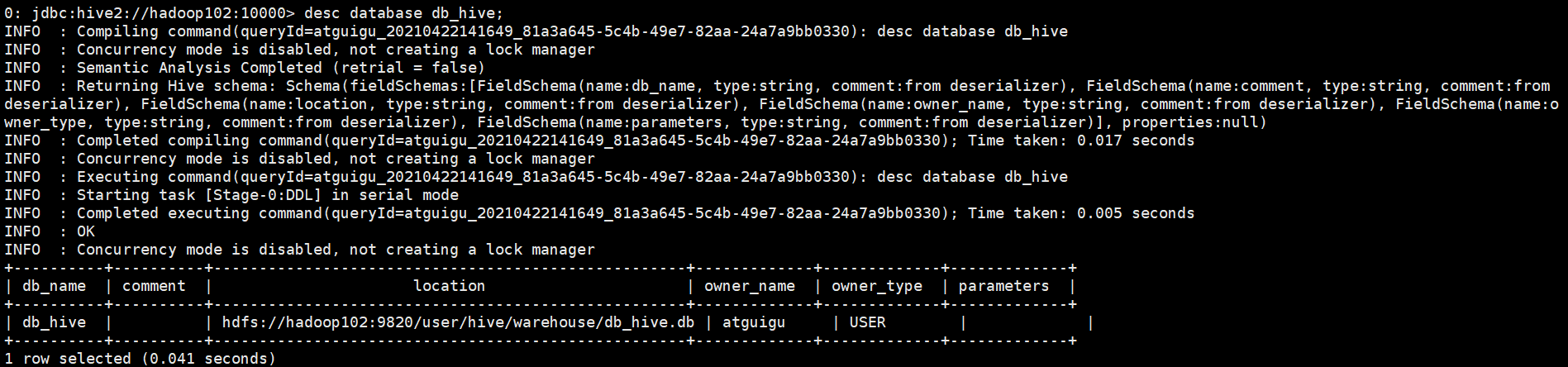Click the "USER" owner type cell
The image size is (1568, 367).
click(x=867, y=322)
